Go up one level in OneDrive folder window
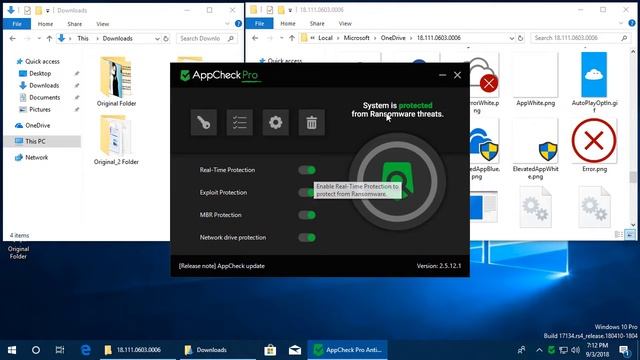640x360 pixels. coord(292,38)
